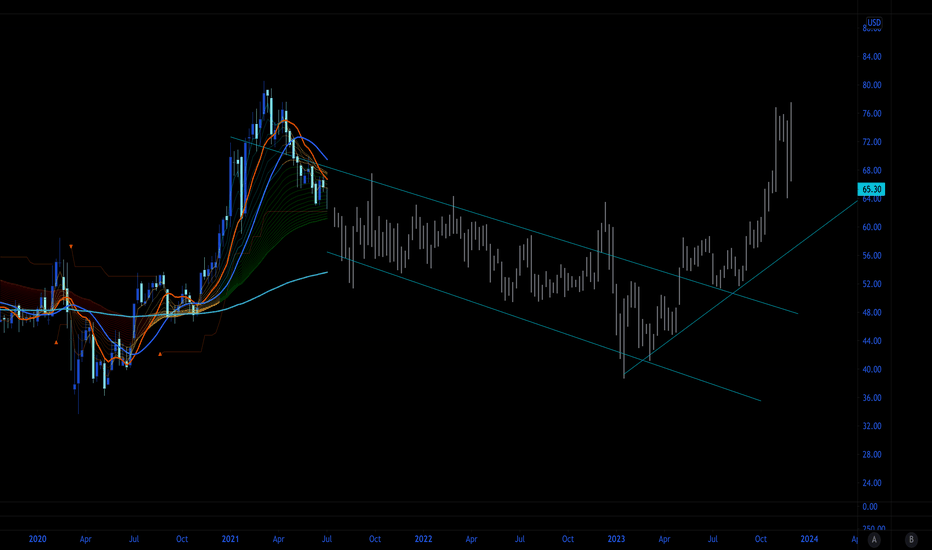
Task: Click the 76.00 price axis label
Action: click(x=872, y=114)
